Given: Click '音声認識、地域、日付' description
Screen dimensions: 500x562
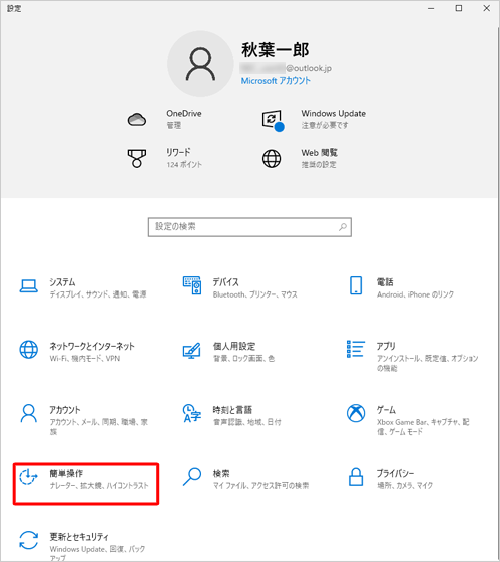Looking at the screenshot, I should click(x=247, y=422).
